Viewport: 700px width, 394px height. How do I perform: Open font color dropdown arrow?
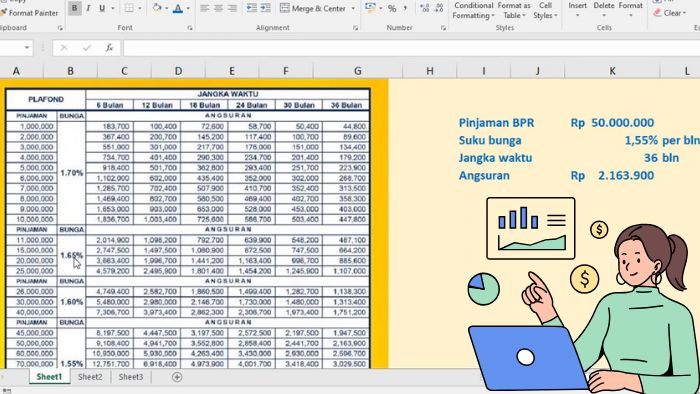pyautogui.click(x=188, y=8)
